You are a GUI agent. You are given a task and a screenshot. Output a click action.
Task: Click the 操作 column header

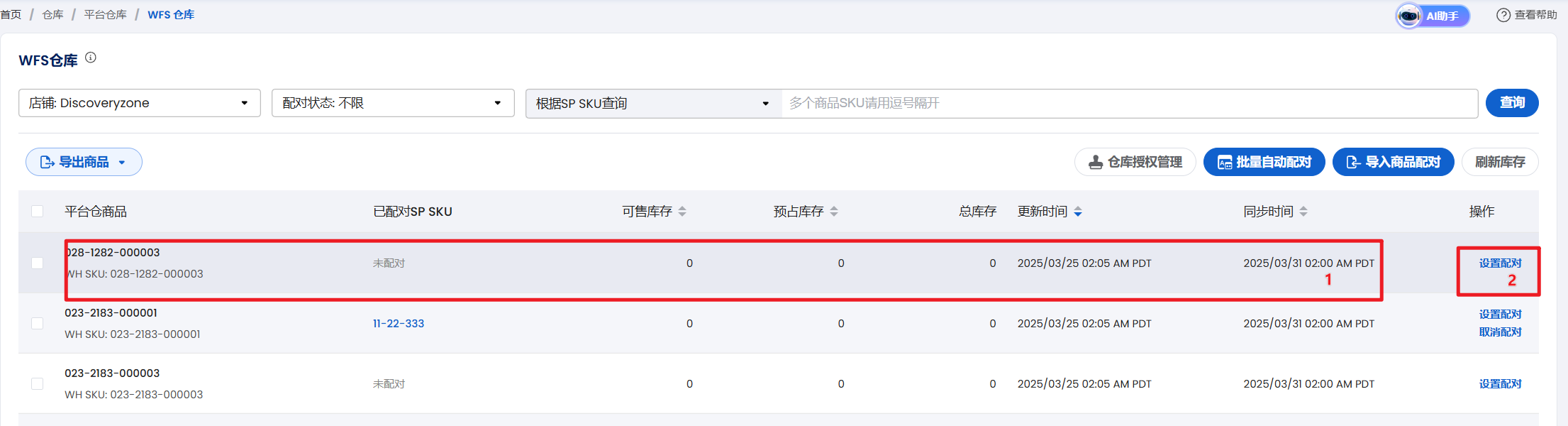1481,211
